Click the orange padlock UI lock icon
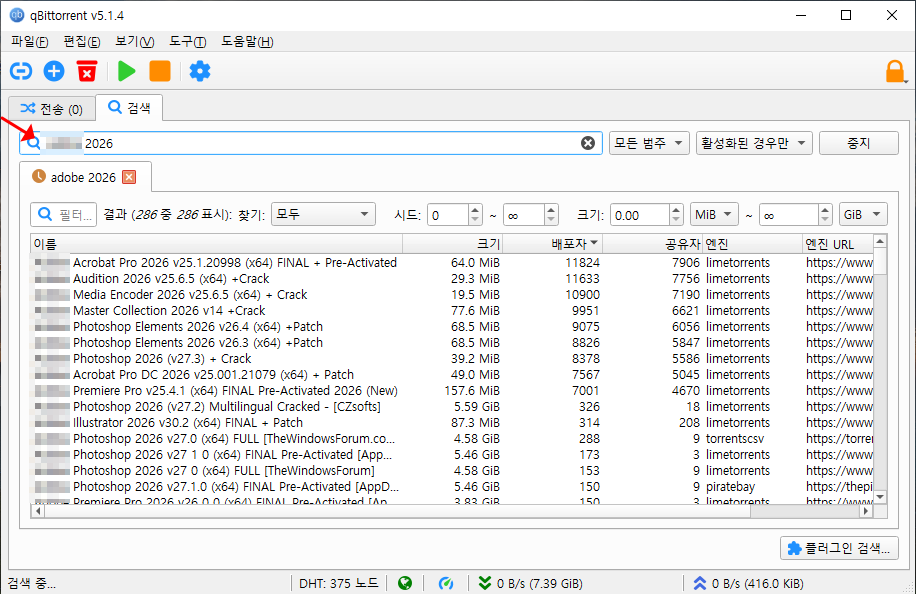 click(x=895, y=71)
